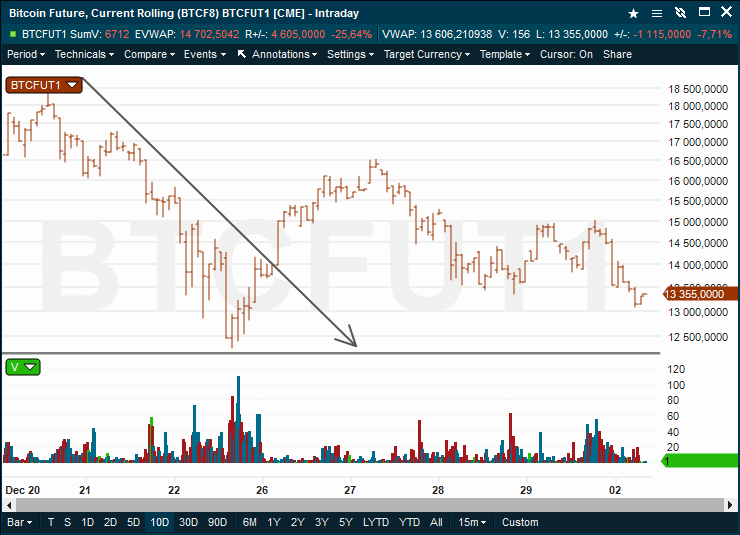This screenshot has height=535, width=740.
Task: Click the SumV value 6712
Action: point(117,34)
